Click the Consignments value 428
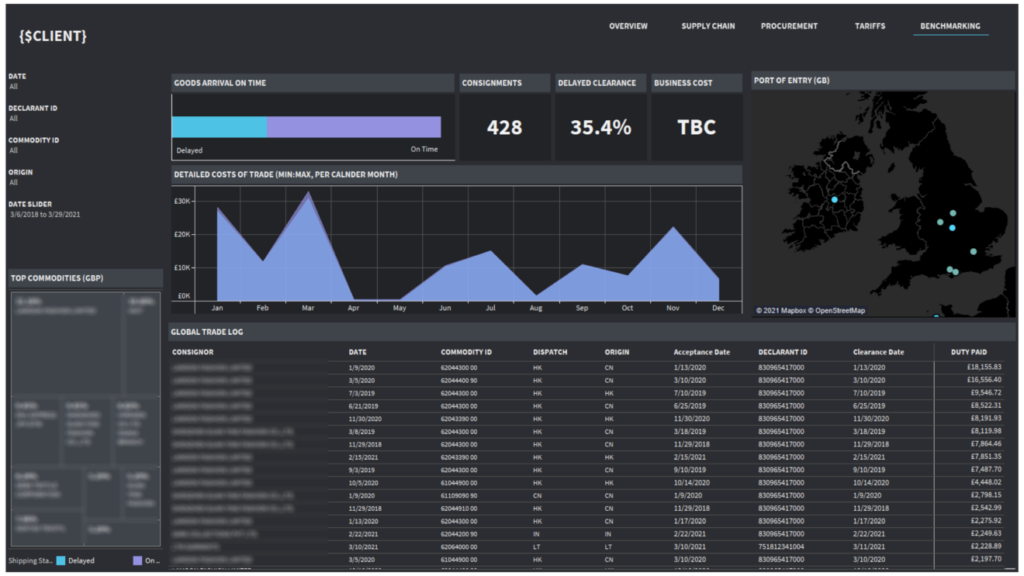Screen dimensions: 1024x576 click(504, 127)
